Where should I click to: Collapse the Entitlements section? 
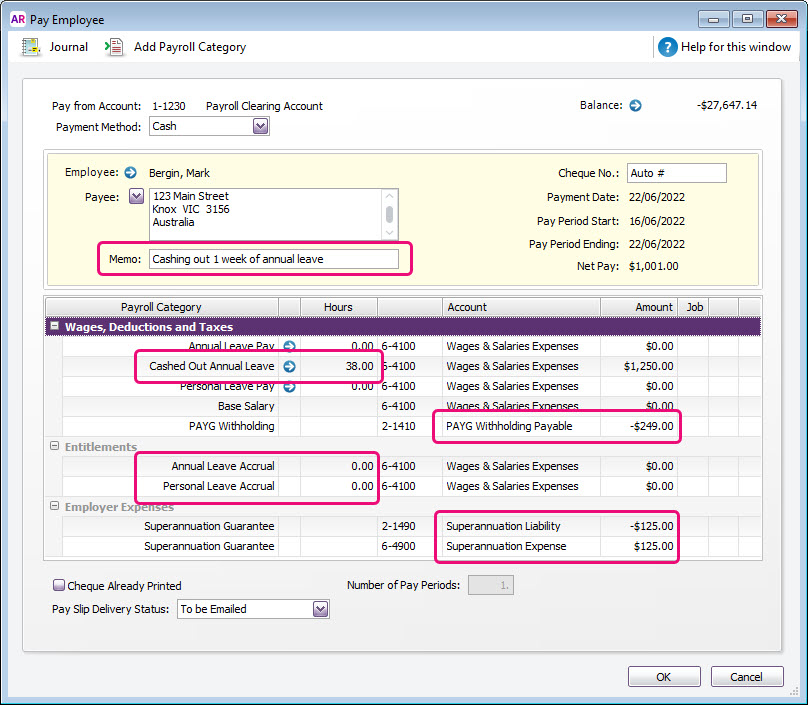54,446
